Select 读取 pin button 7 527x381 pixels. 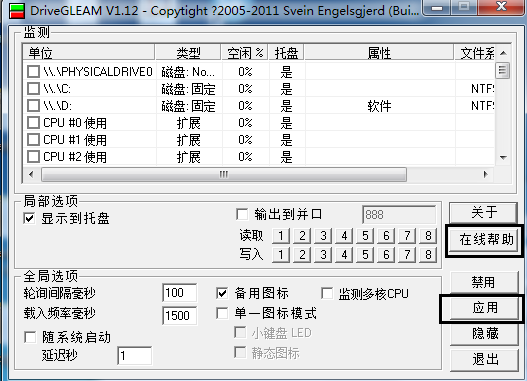tap(407, 236)
